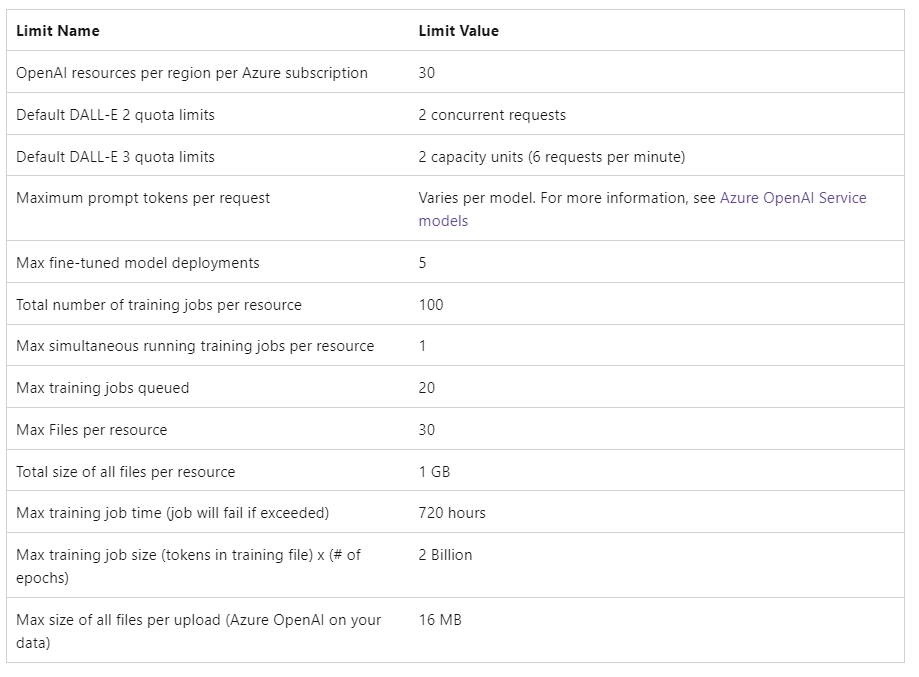Viewport: 919px width, 677px height.
Task: Click the 720 hours training time value
Action: pos(452,513)
